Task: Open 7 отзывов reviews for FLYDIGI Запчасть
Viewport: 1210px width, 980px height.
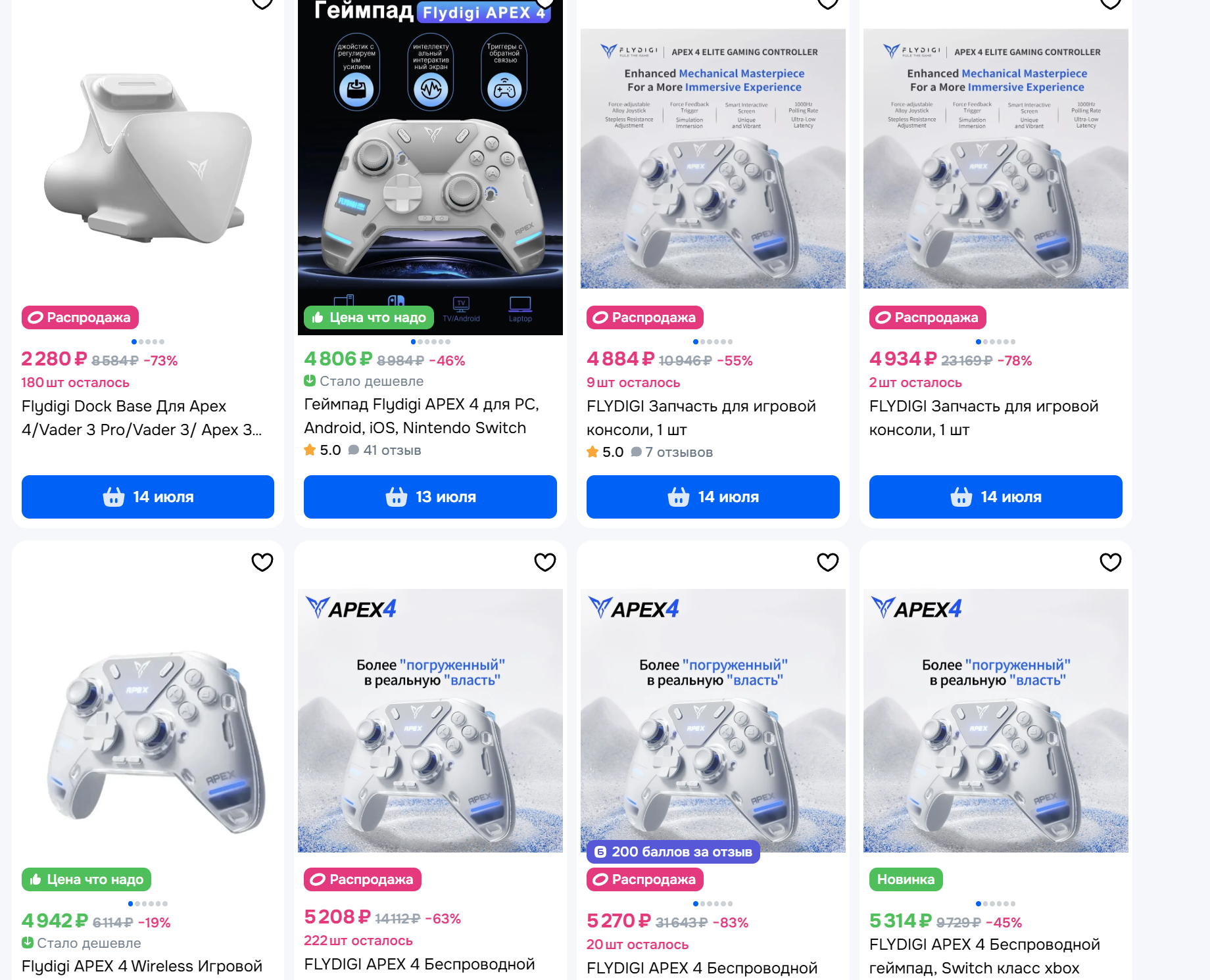Action: pyautogui.click(x=672, y=452)
